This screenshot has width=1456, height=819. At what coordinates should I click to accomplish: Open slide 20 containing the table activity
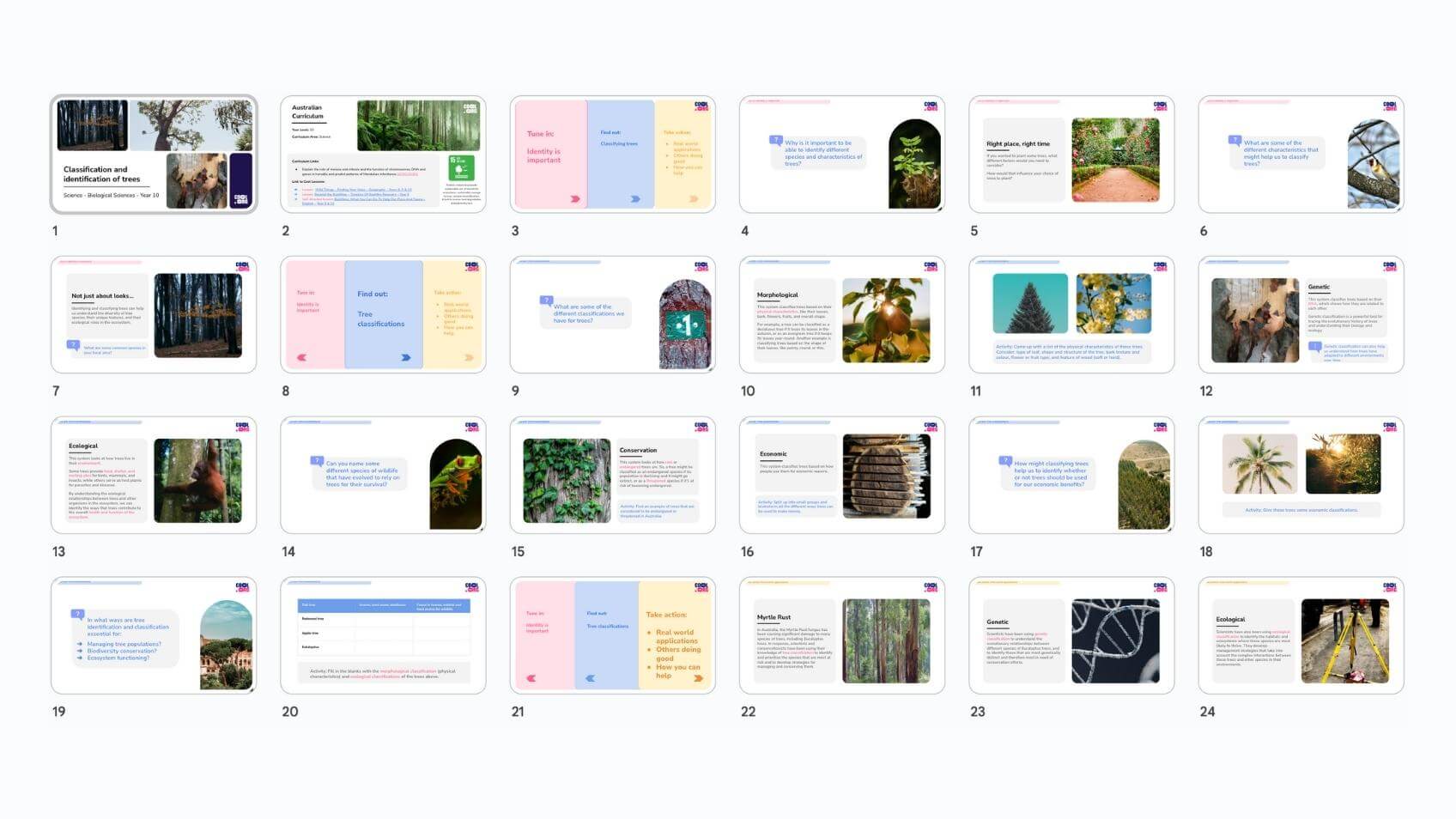point(383,635)
